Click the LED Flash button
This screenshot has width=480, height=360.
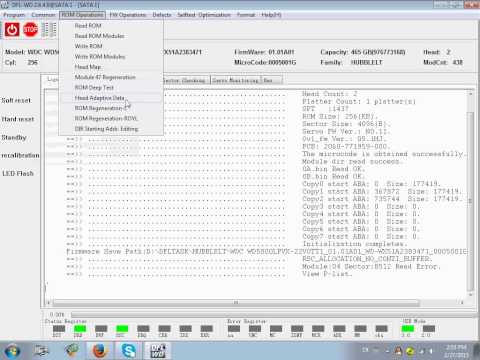pyautogui.click(x=18, y=173)
